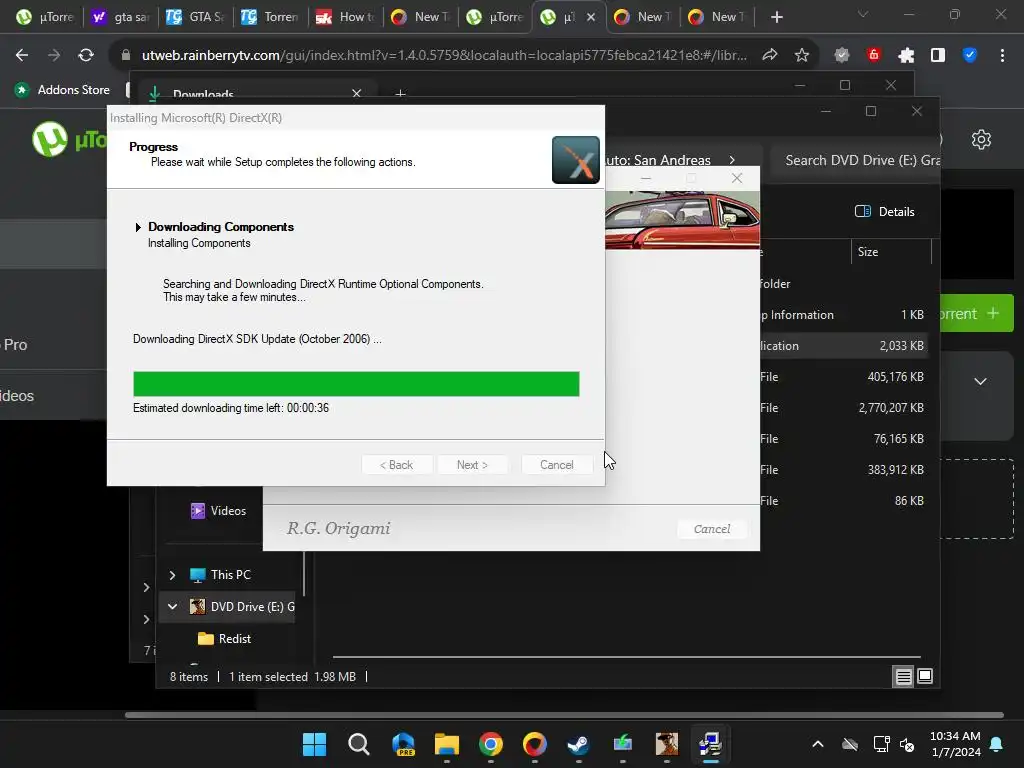
Task: Collapse the DVD Drive (E:) node
Action: tap(172, 607)
